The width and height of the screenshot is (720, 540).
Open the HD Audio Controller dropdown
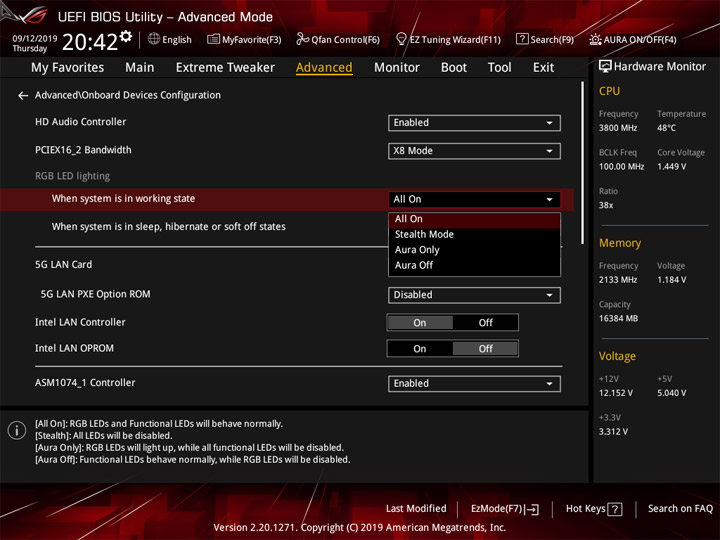click(x=474, y=123)
